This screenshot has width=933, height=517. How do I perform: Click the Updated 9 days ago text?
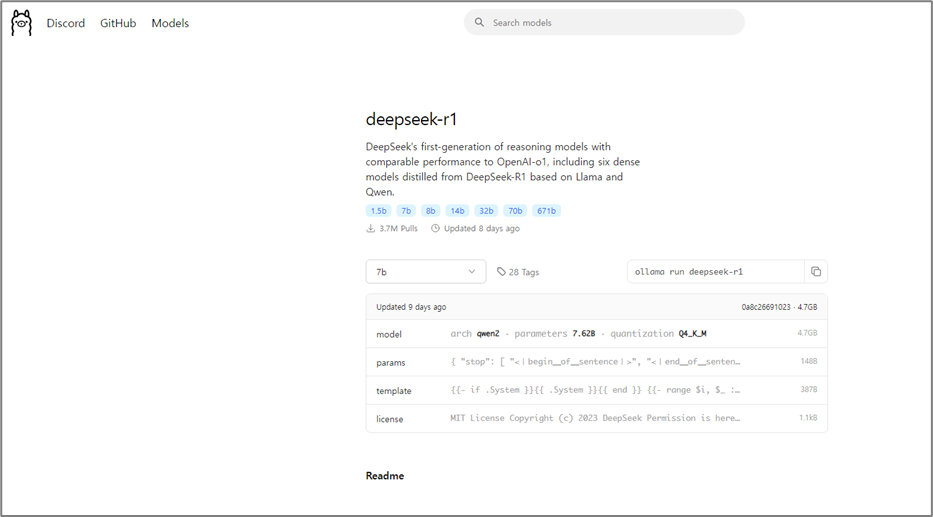coord(411,307)
